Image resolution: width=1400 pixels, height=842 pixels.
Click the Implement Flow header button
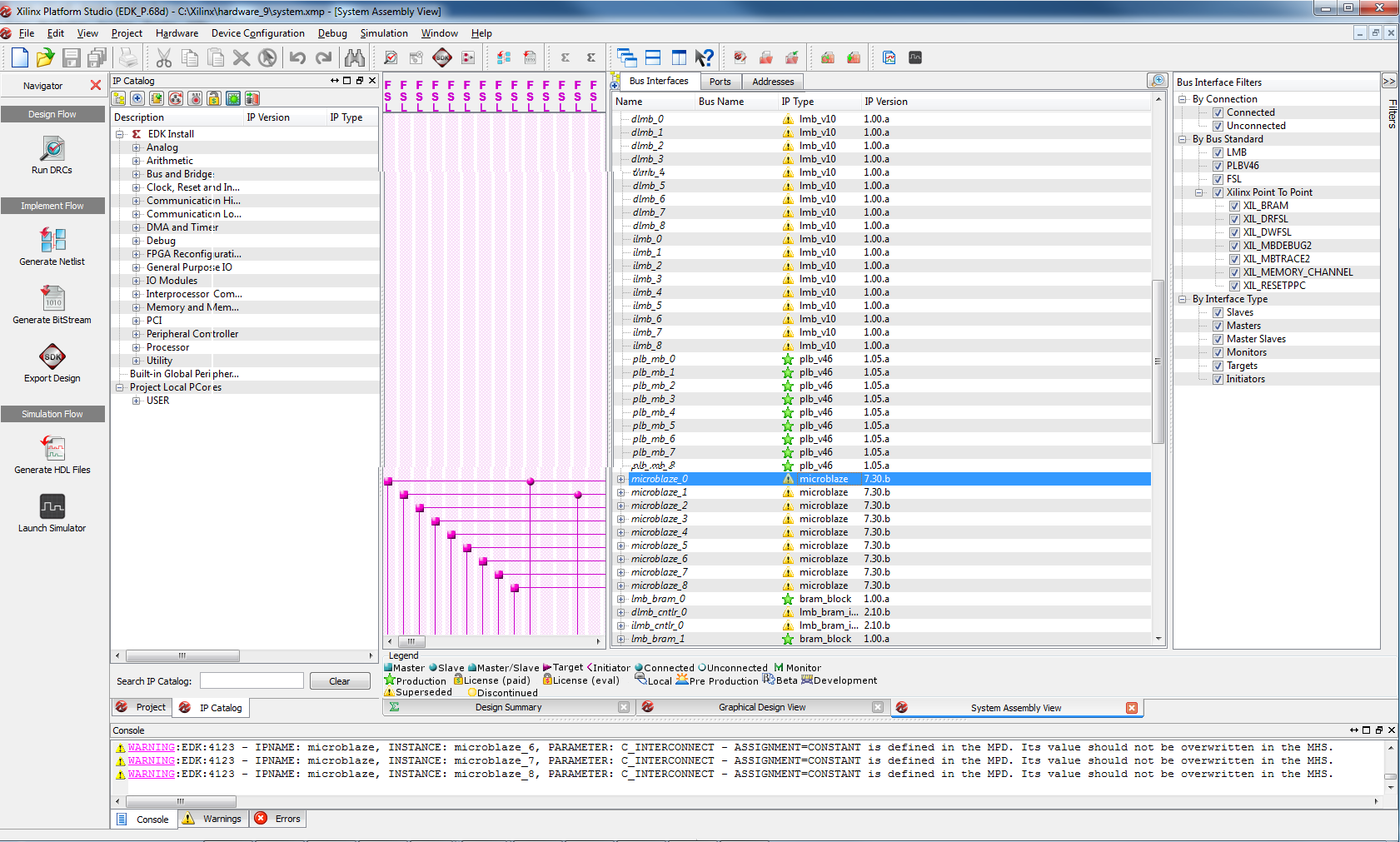click(x=52, y=206)
